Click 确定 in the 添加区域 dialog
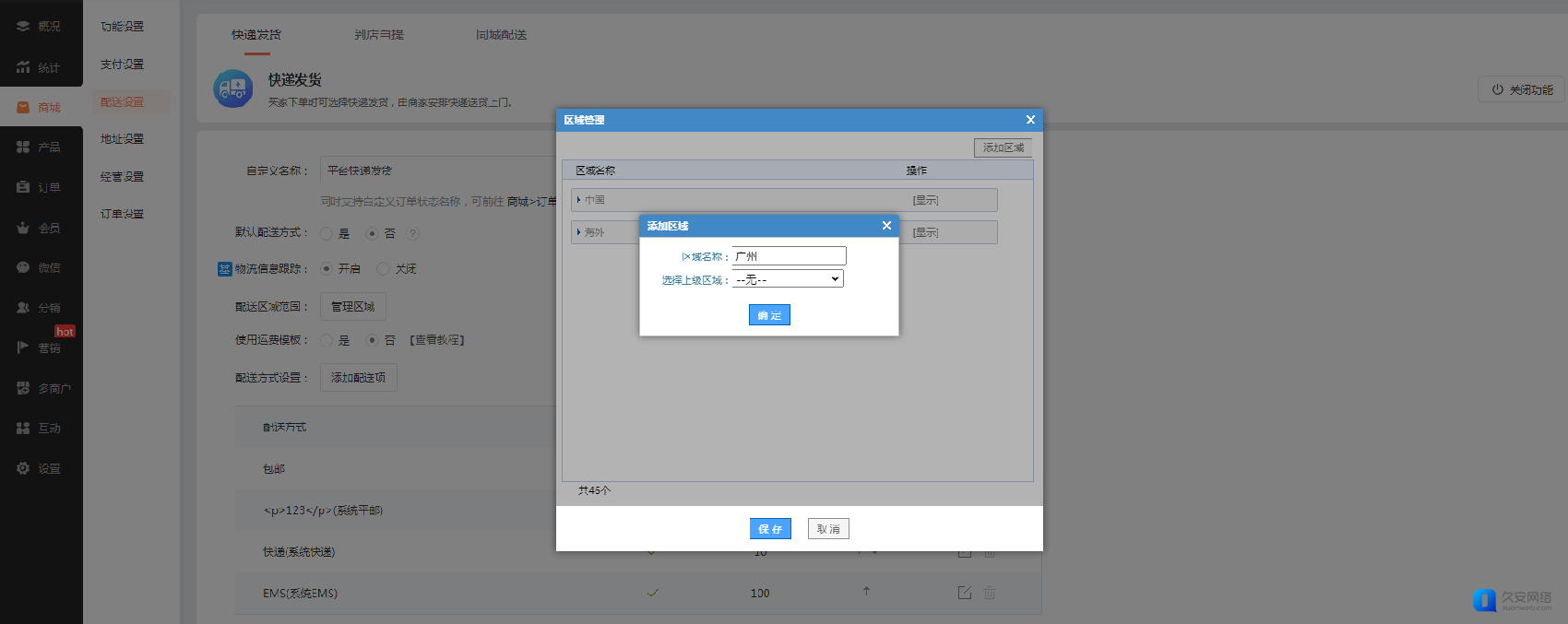1568x624 pixels. tap(769, 315)
